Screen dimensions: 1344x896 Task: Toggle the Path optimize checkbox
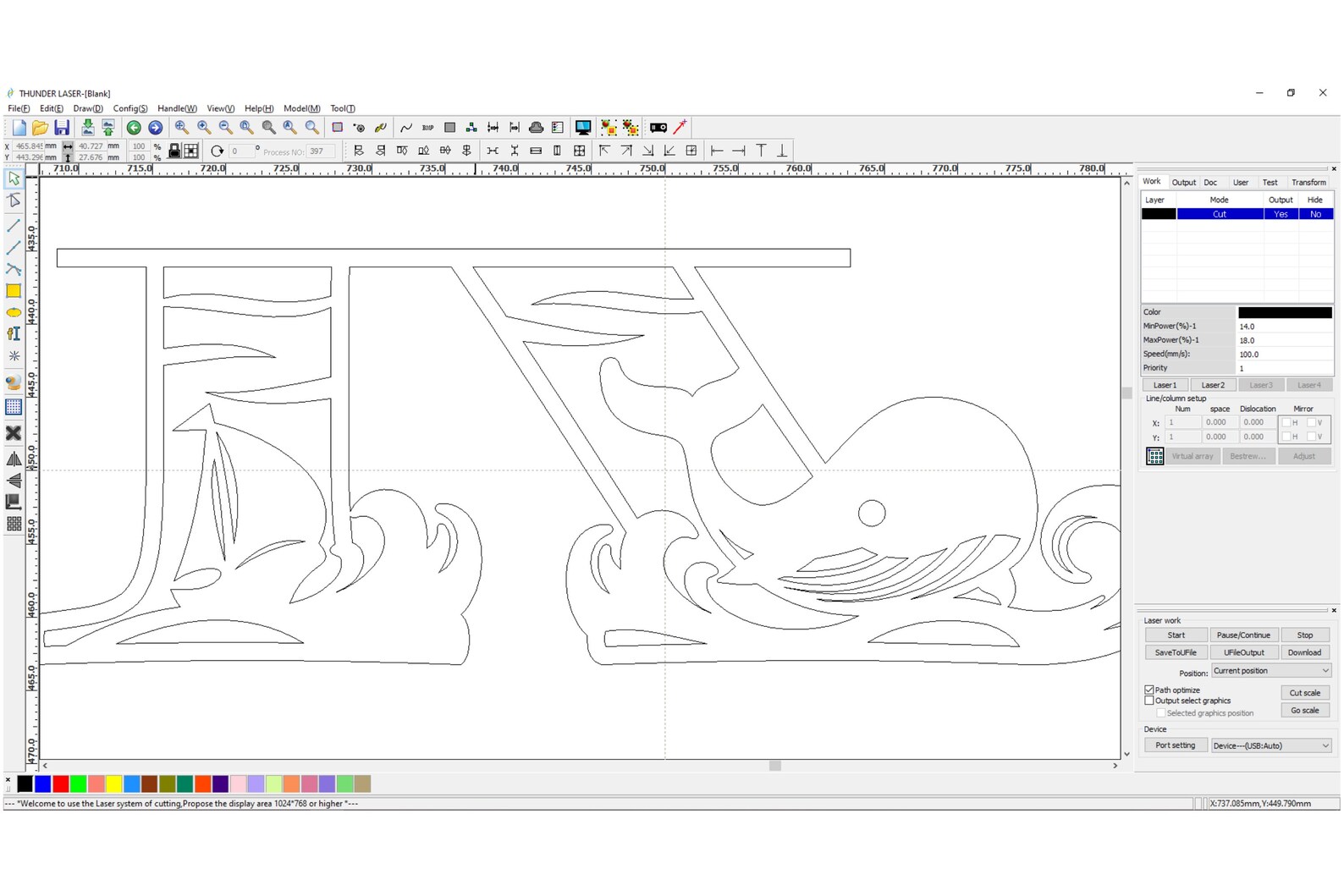[x=1149, y=690]
